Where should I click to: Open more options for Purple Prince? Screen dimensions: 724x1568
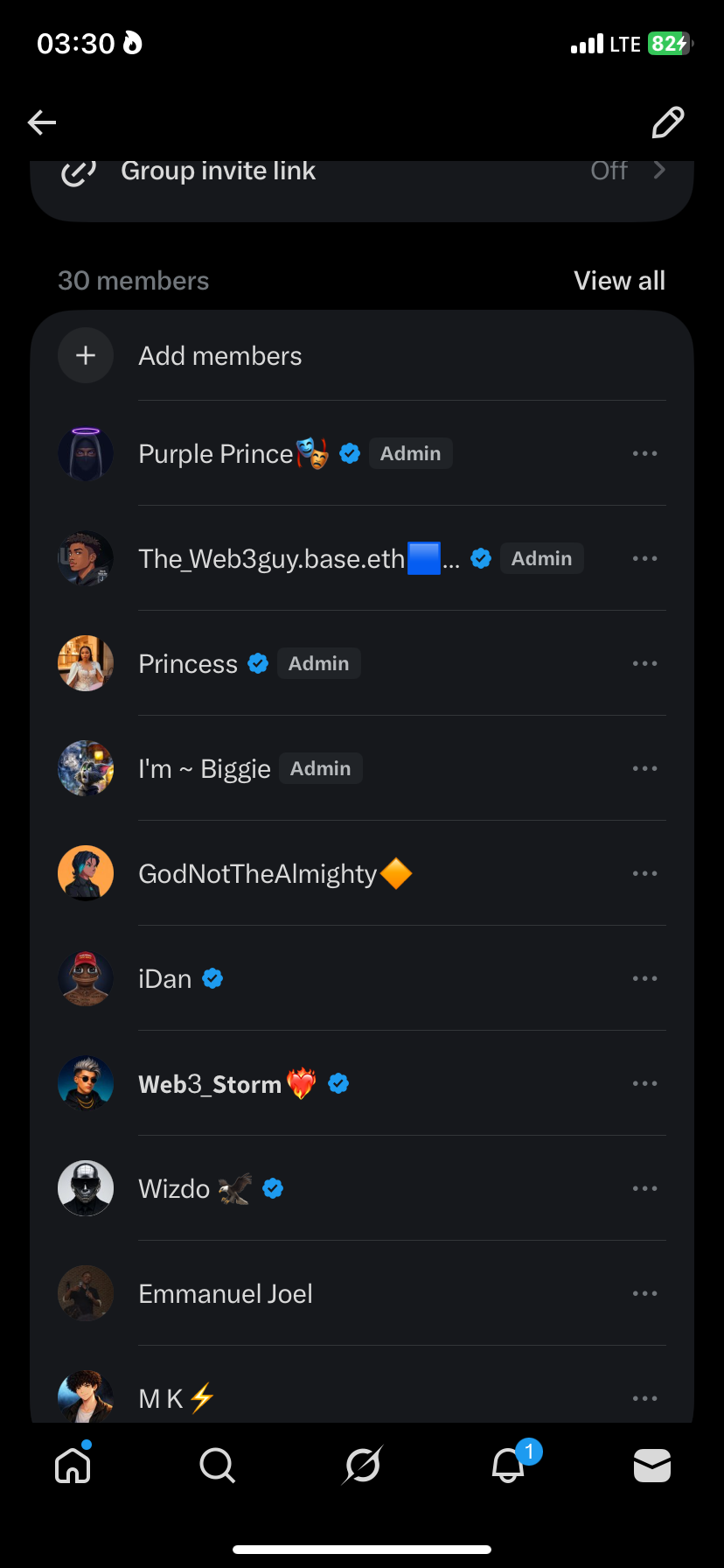pos(644,453)
